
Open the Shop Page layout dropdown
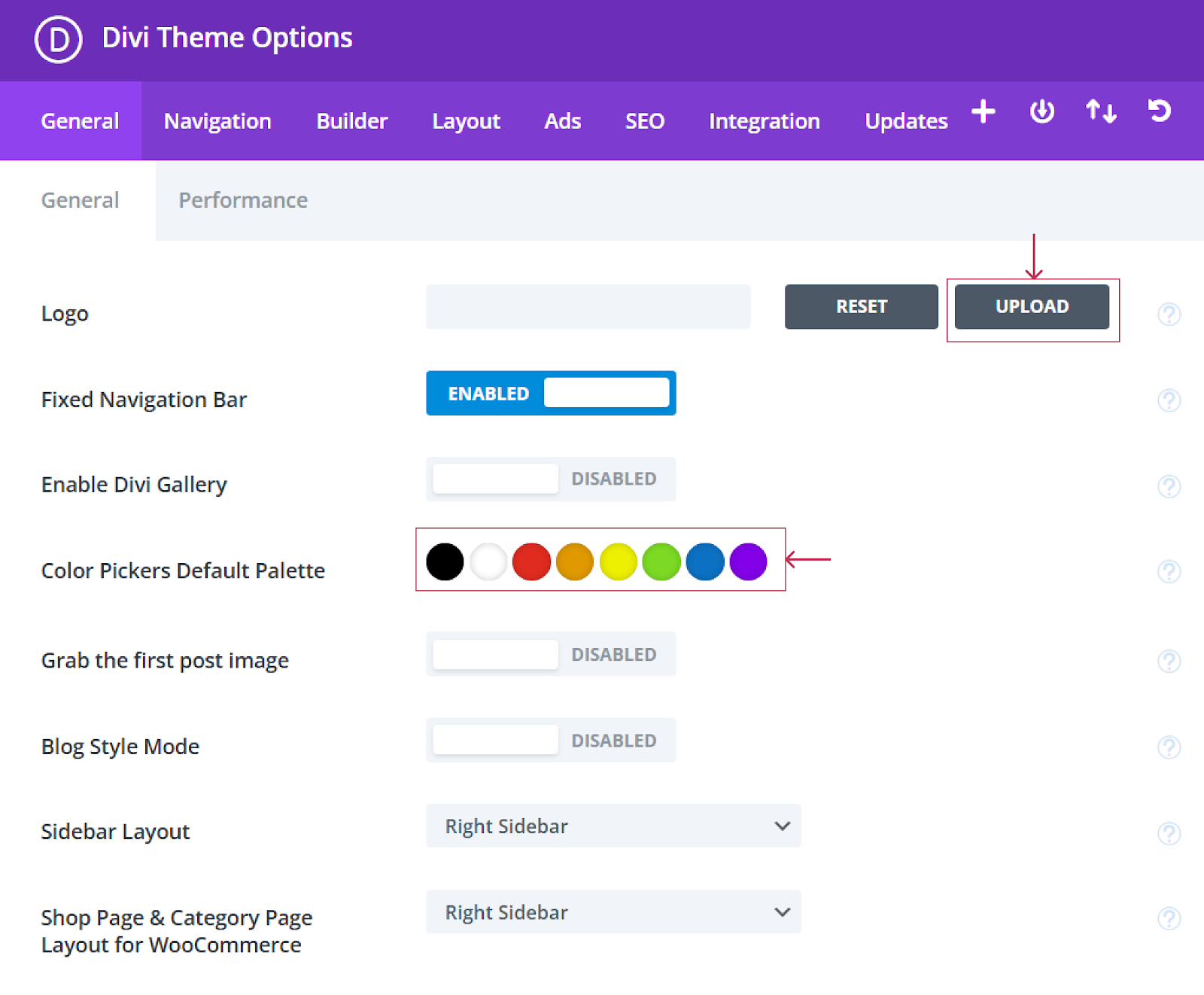coord(613,912)
